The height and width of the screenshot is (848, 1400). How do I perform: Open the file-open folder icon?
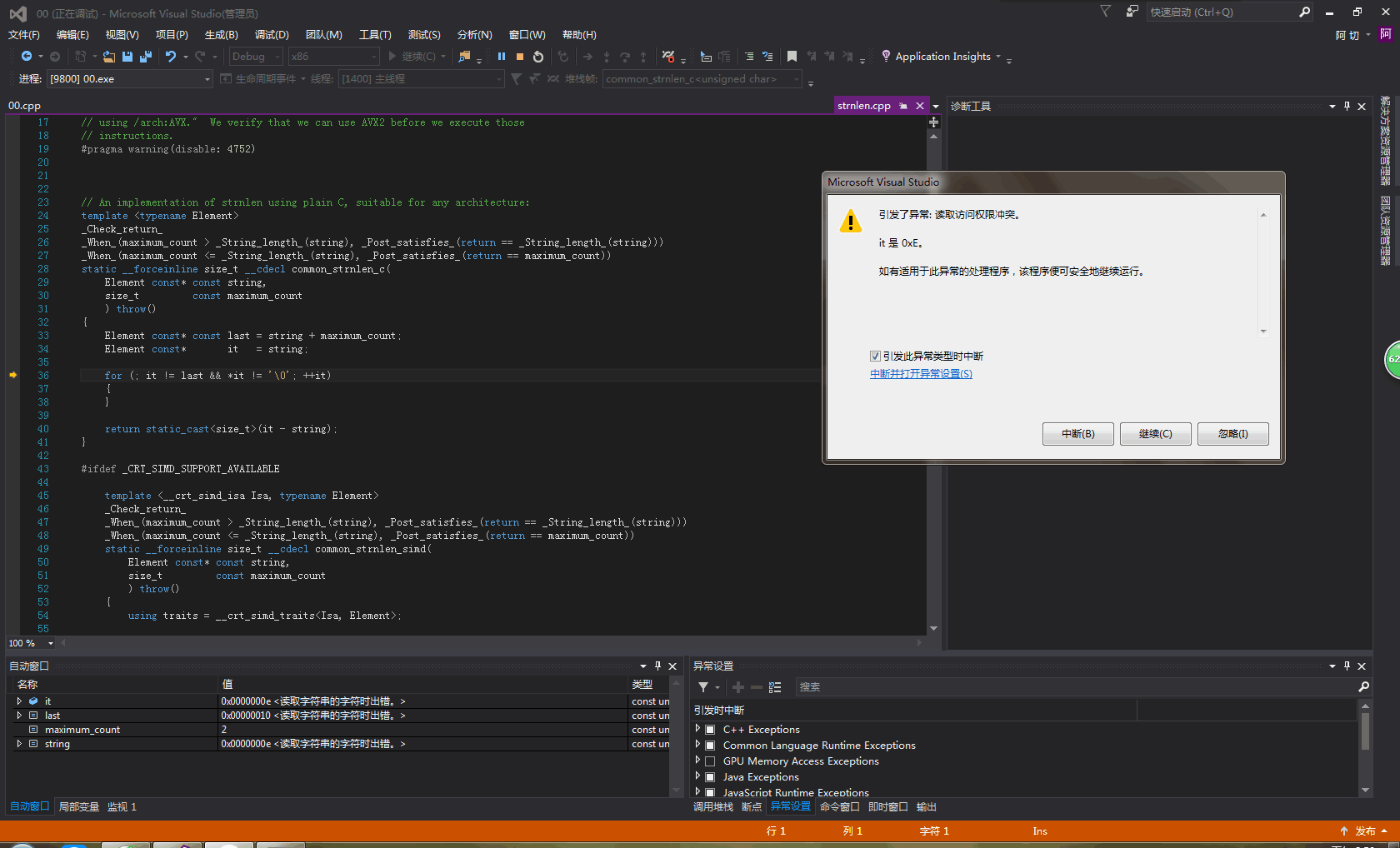tap(109, 57)
